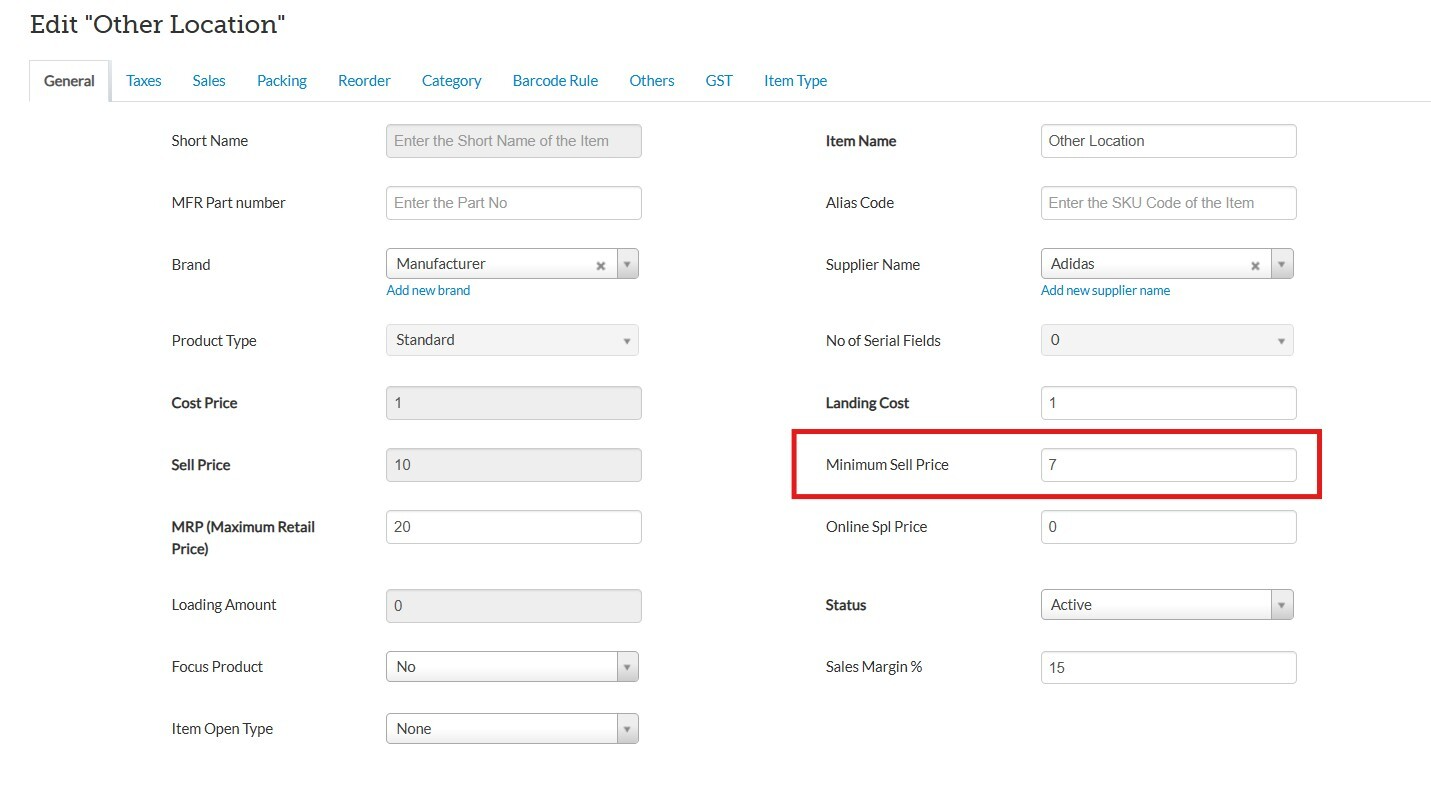Select the GST tab
The width and height of the screenshot is (1431, 785).
tap(719, 81)
